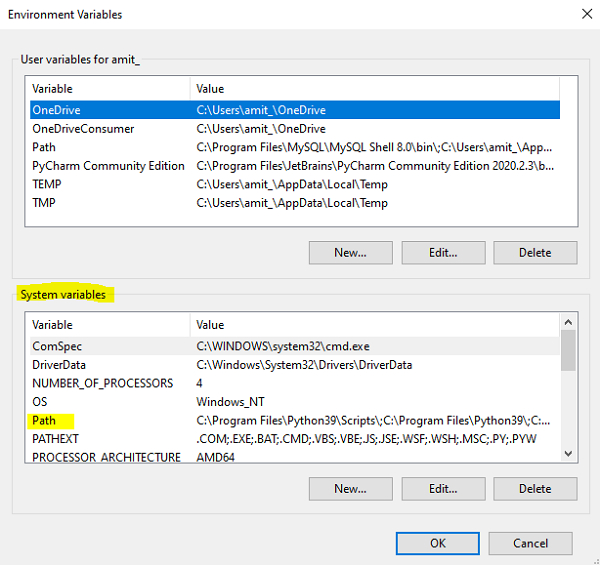Click Value column header in User variables
Image resolution: width=600 pixels, height=565 pixels.
380,89
